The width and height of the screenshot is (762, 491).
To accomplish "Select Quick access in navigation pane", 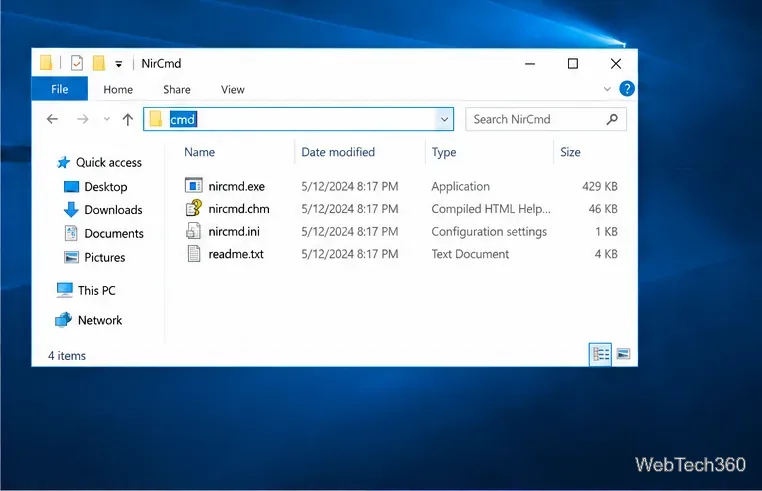I will pos(109,162).
